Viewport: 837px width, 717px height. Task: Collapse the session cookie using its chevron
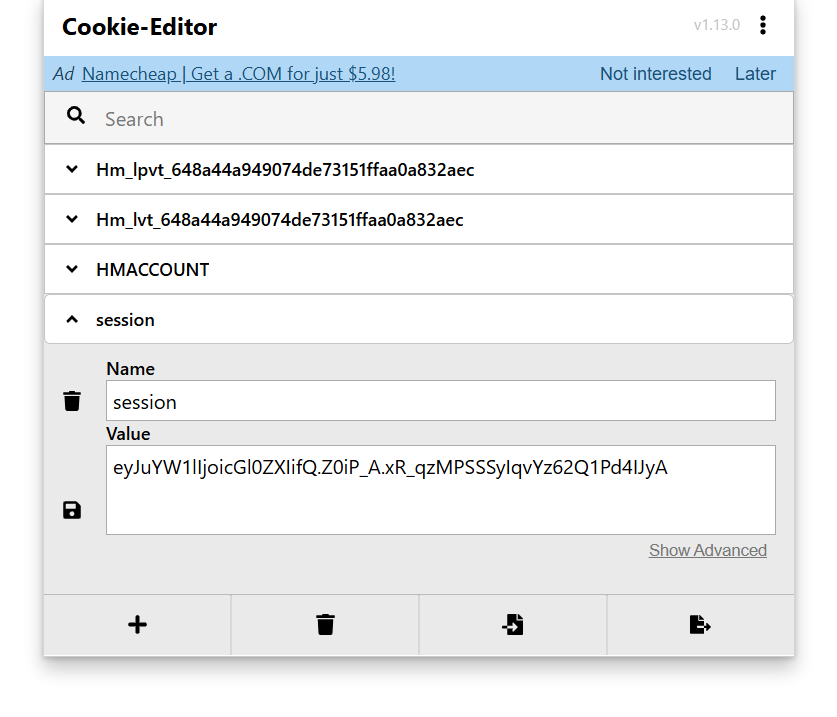point(72,320)
